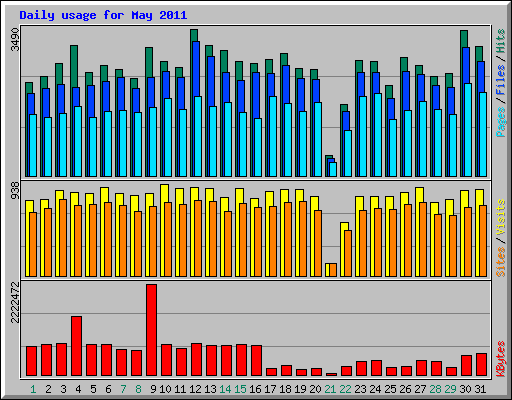Select day label 19 on the axis
The image size is (512, 400).
tap(300, 389)
